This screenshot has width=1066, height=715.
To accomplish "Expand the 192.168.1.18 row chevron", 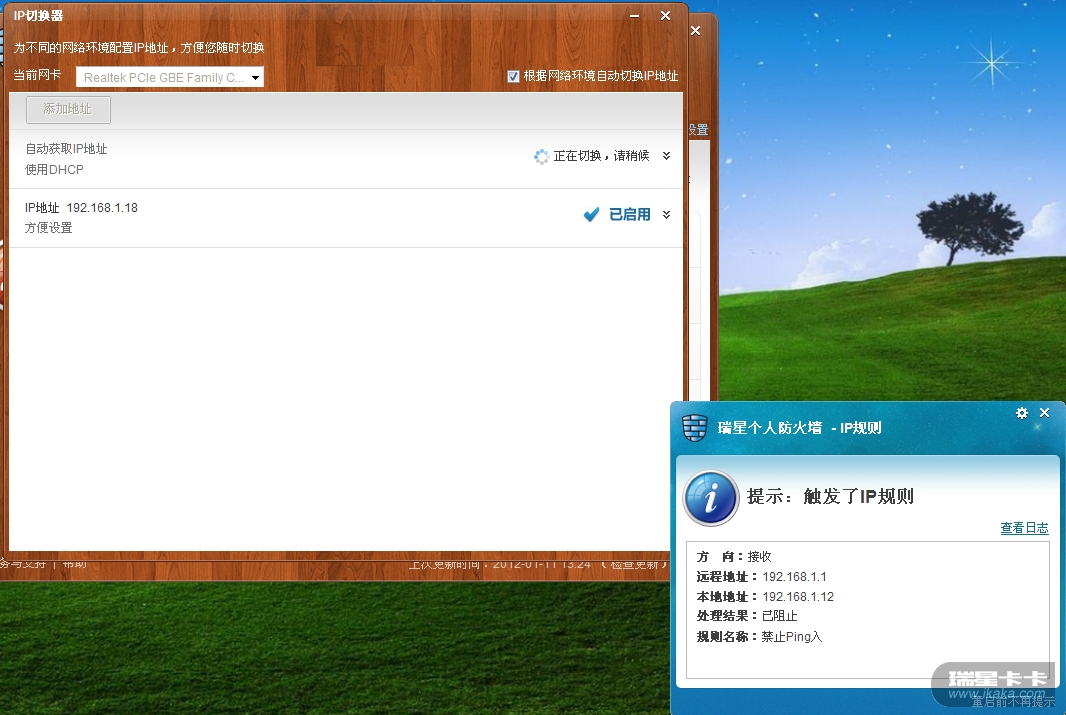I will pyautogui.click(x=666, y=214).
